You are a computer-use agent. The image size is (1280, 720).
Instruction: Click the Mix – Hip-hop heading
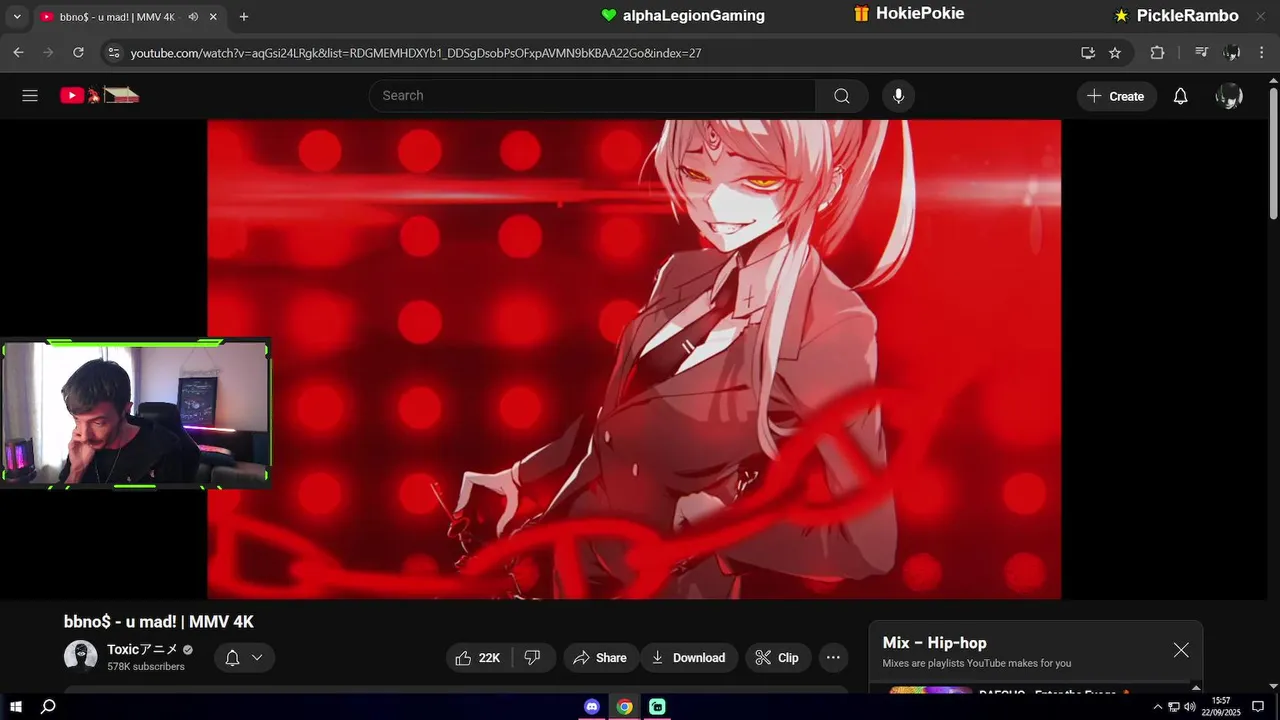934,643
